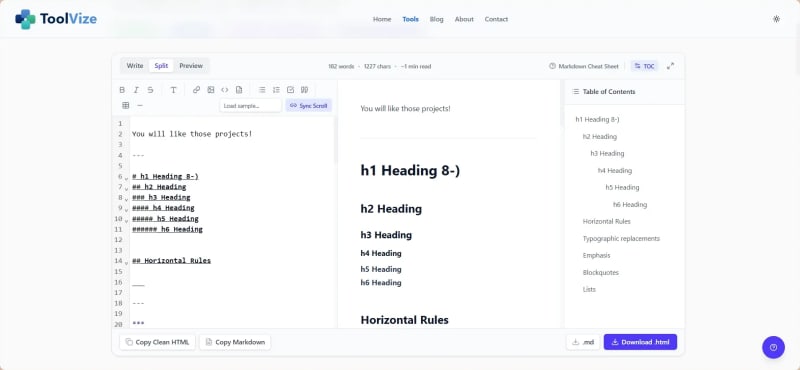Open the About page link

(464, 19)
